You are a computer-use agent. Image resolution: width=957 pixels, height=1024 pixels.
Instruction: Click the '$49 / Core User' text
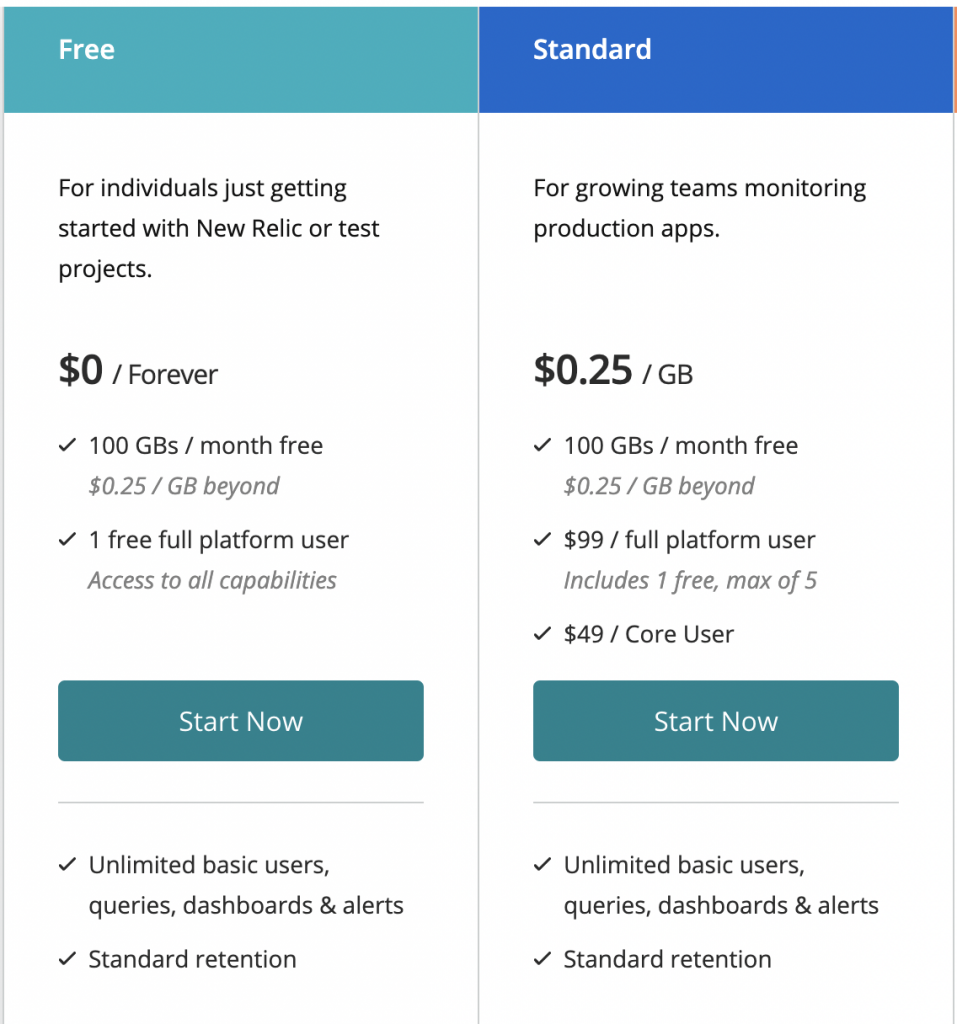[x=649, y=634]
